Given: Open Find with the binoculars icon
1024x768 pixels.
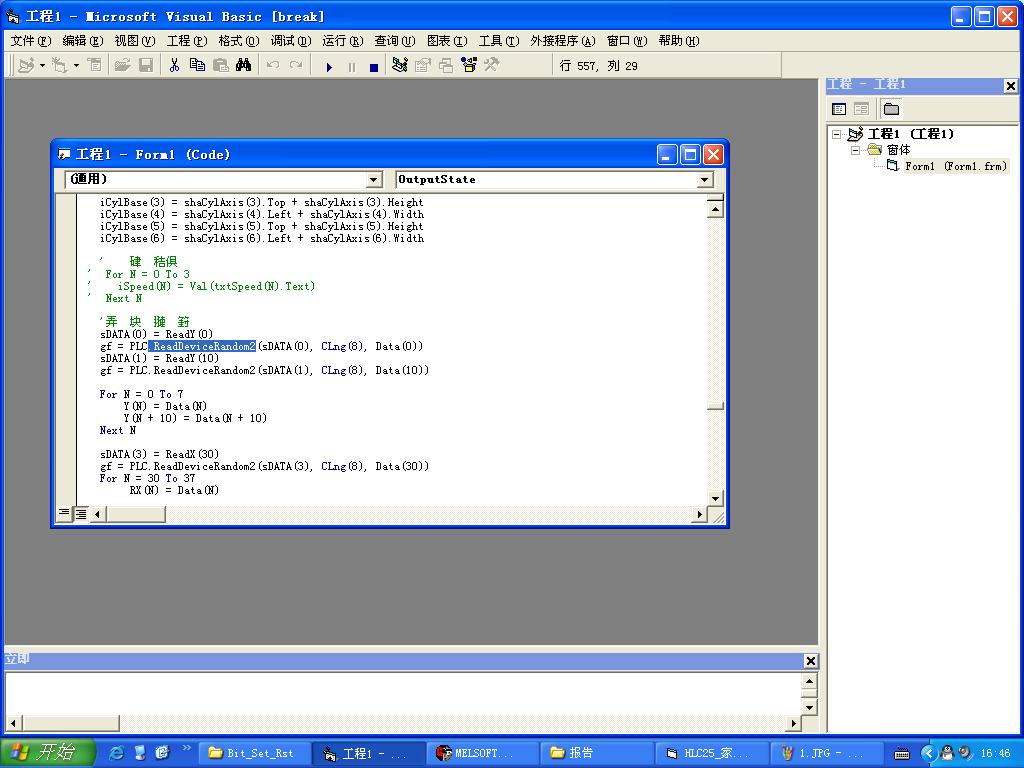Looking at the screenshot, I should 243,66.
